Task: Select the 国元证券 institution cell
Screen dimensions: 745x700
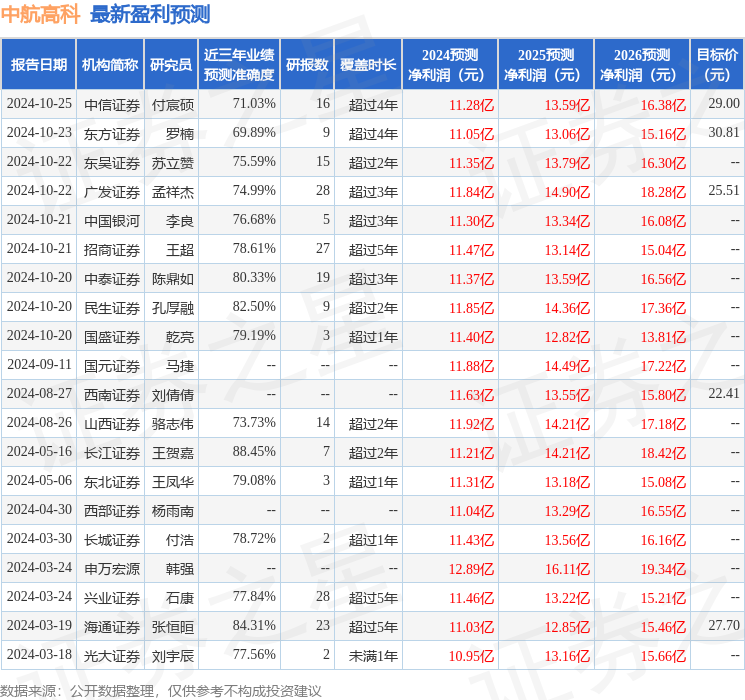Action: click(112, 366)
